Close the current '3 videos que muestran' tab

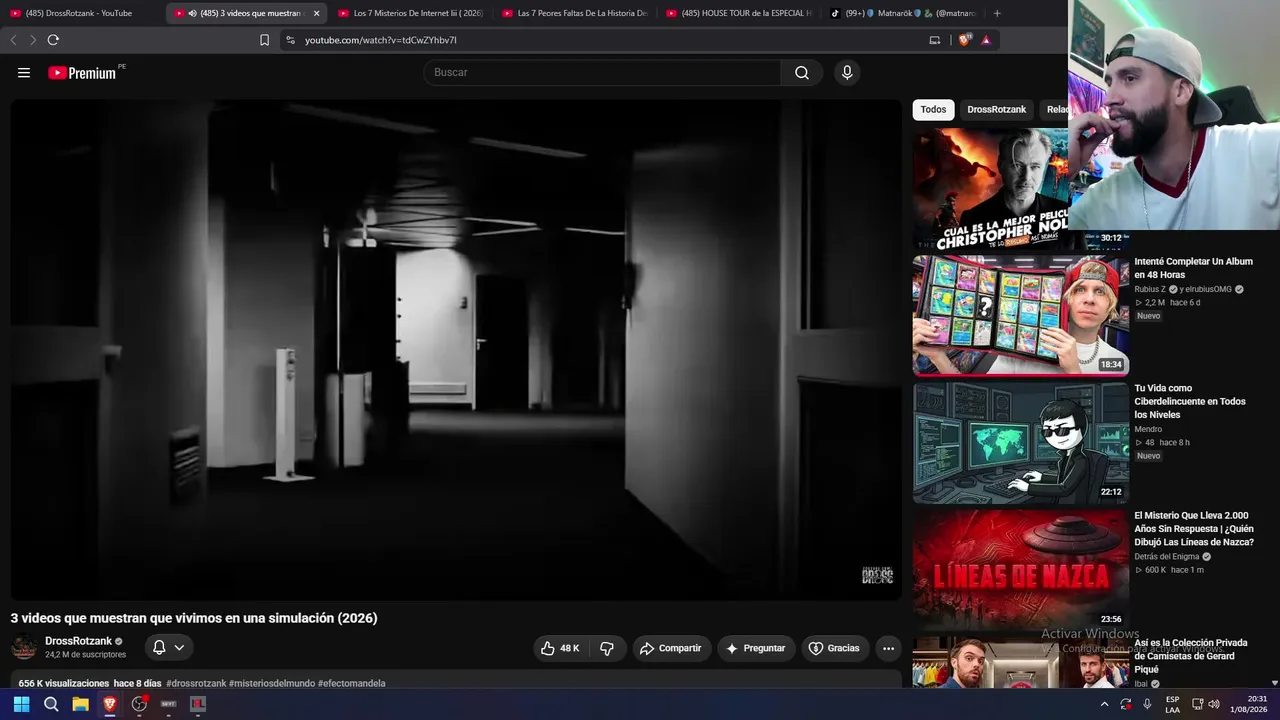tap(316, 13)
